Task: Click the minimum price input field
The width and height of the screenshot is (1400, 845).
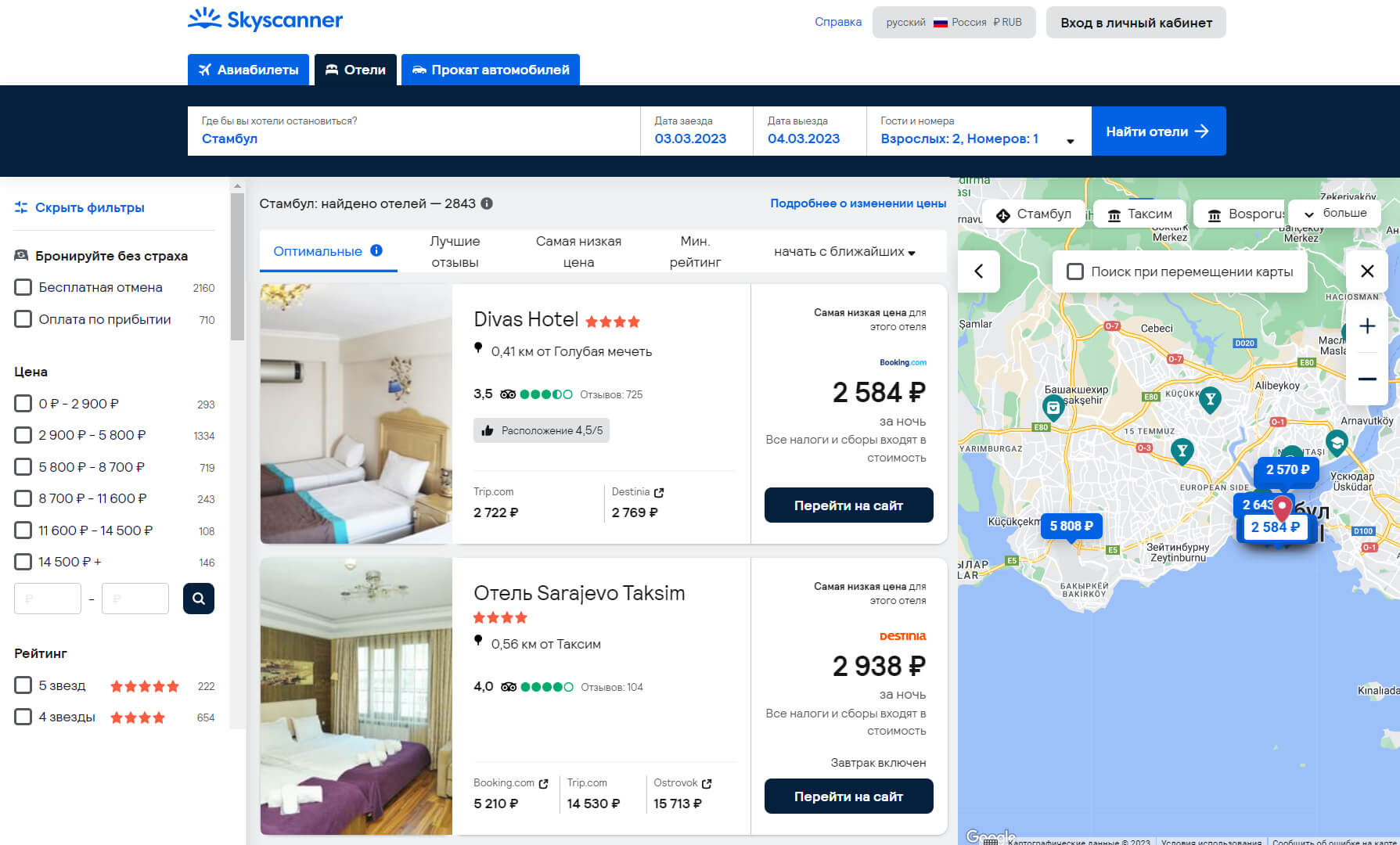Action: click(48, 599)
